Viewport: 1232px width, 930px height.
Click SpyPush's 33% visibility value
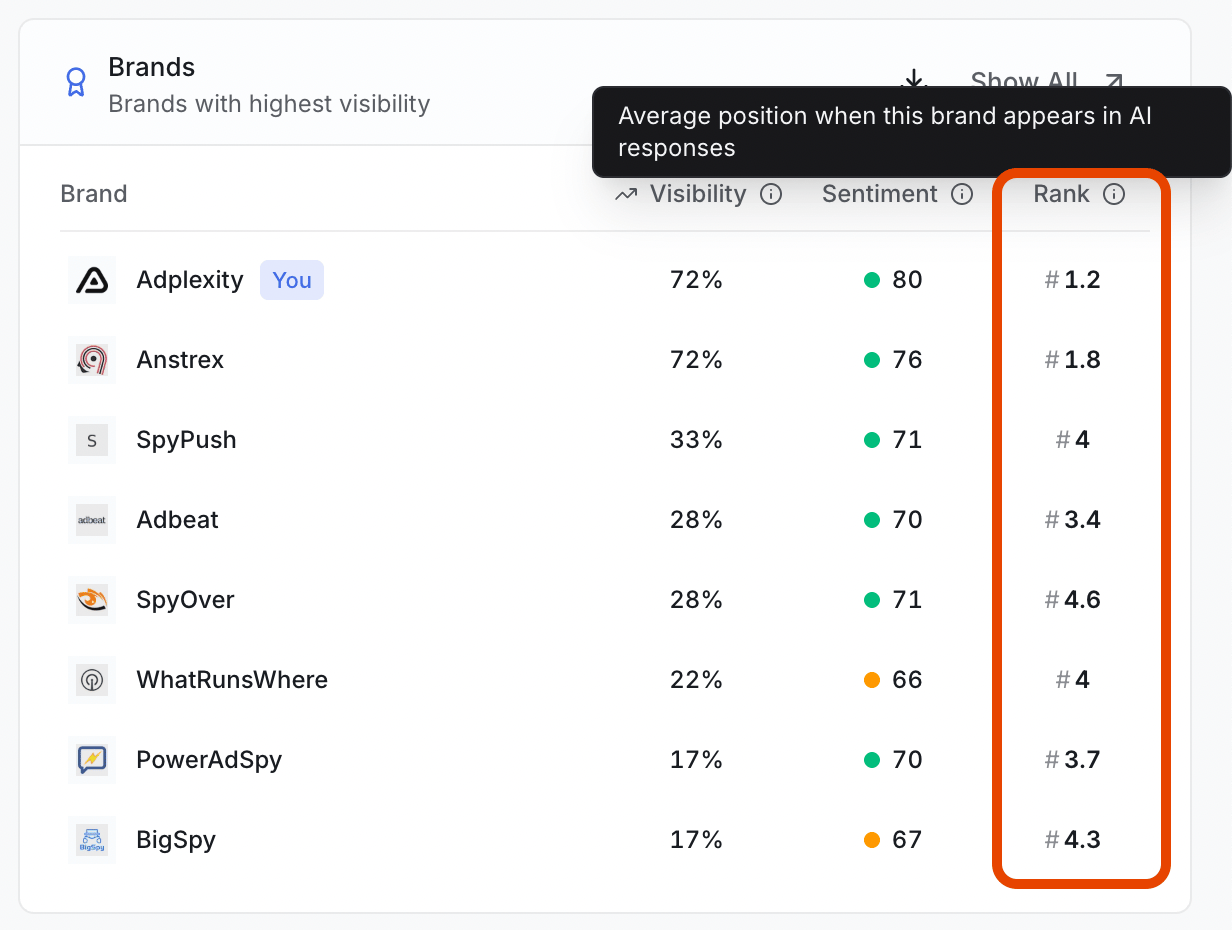[696, 440]
